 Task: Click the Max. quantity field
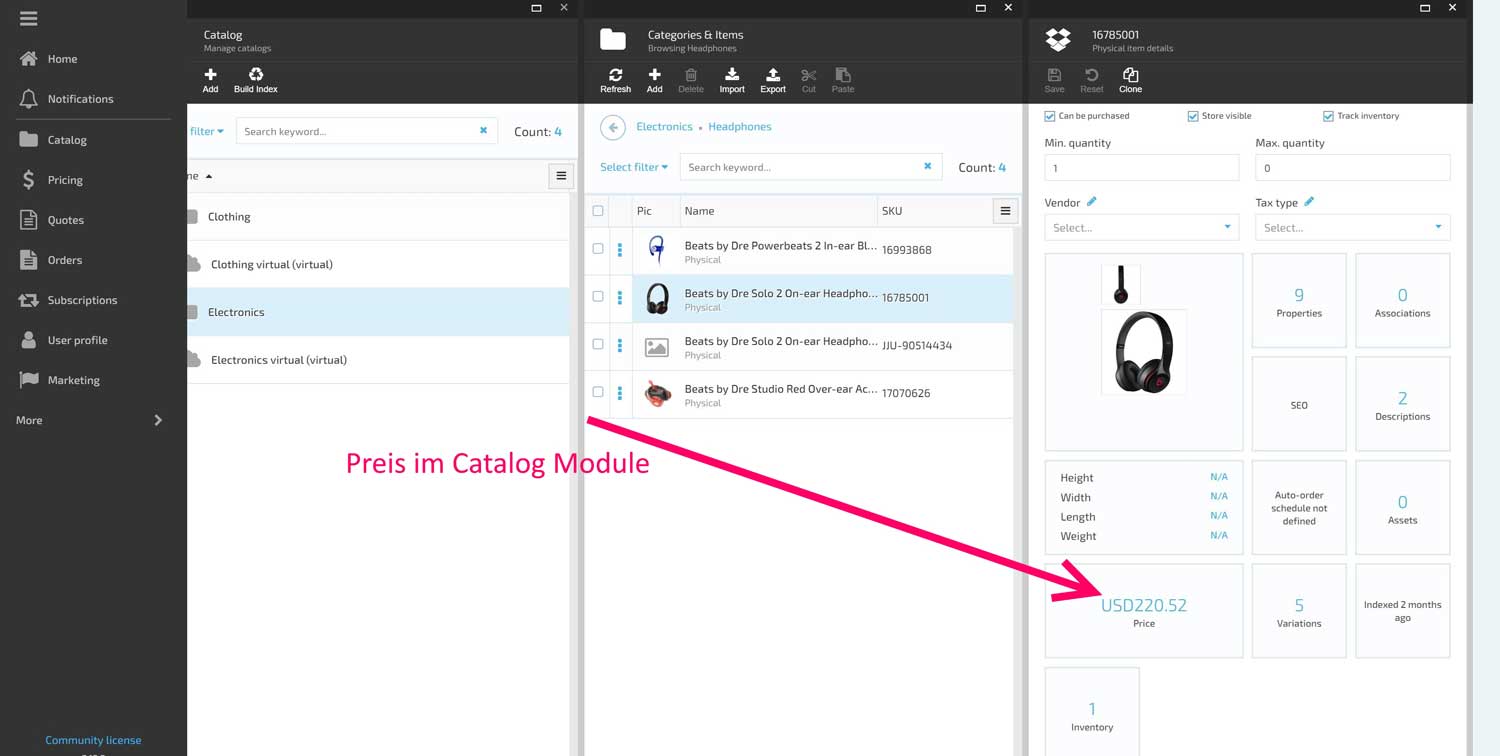point(1353,168)
